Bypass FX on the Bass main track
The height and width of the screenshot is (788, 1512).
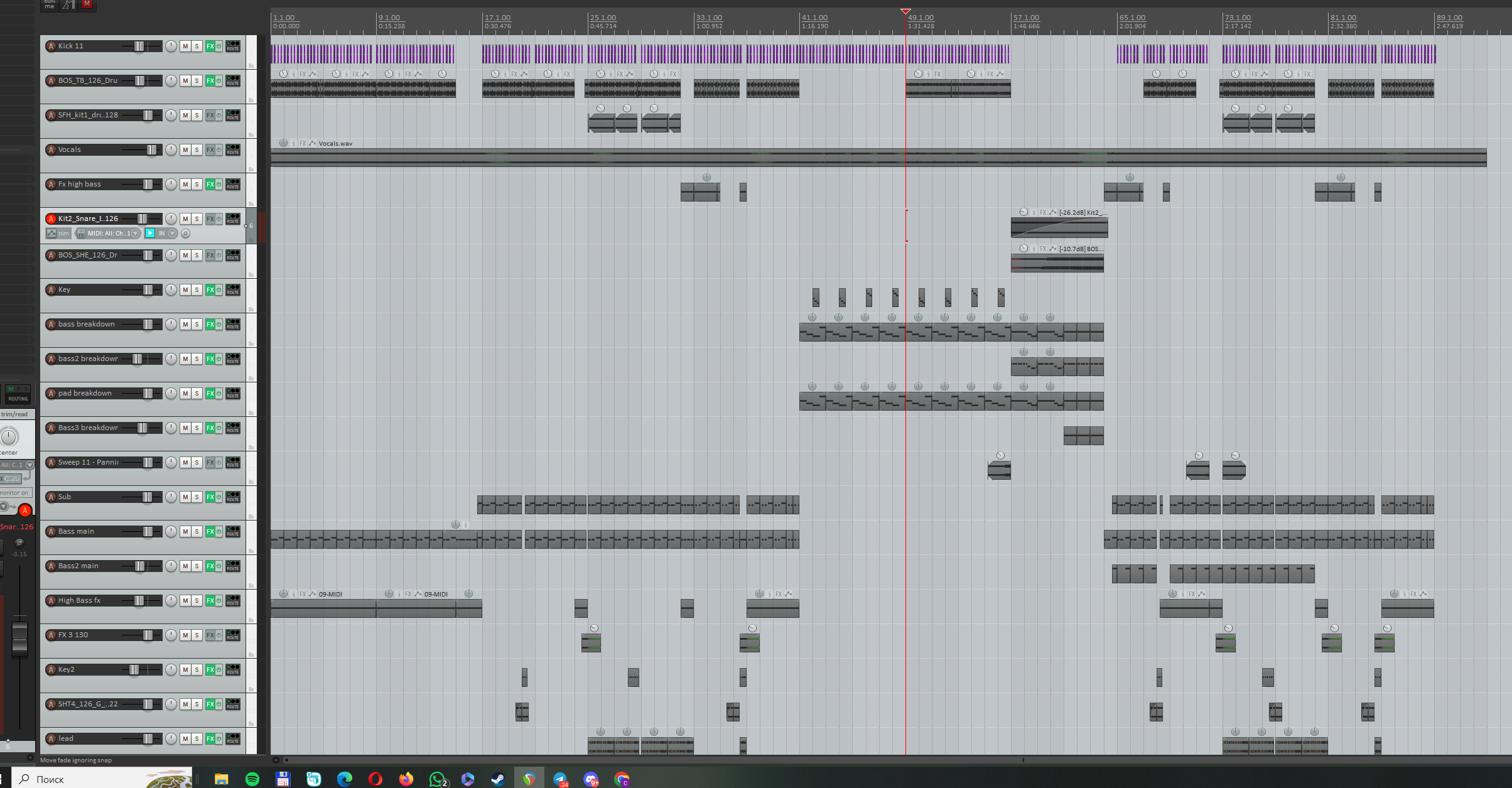click(x=219, y=531)
